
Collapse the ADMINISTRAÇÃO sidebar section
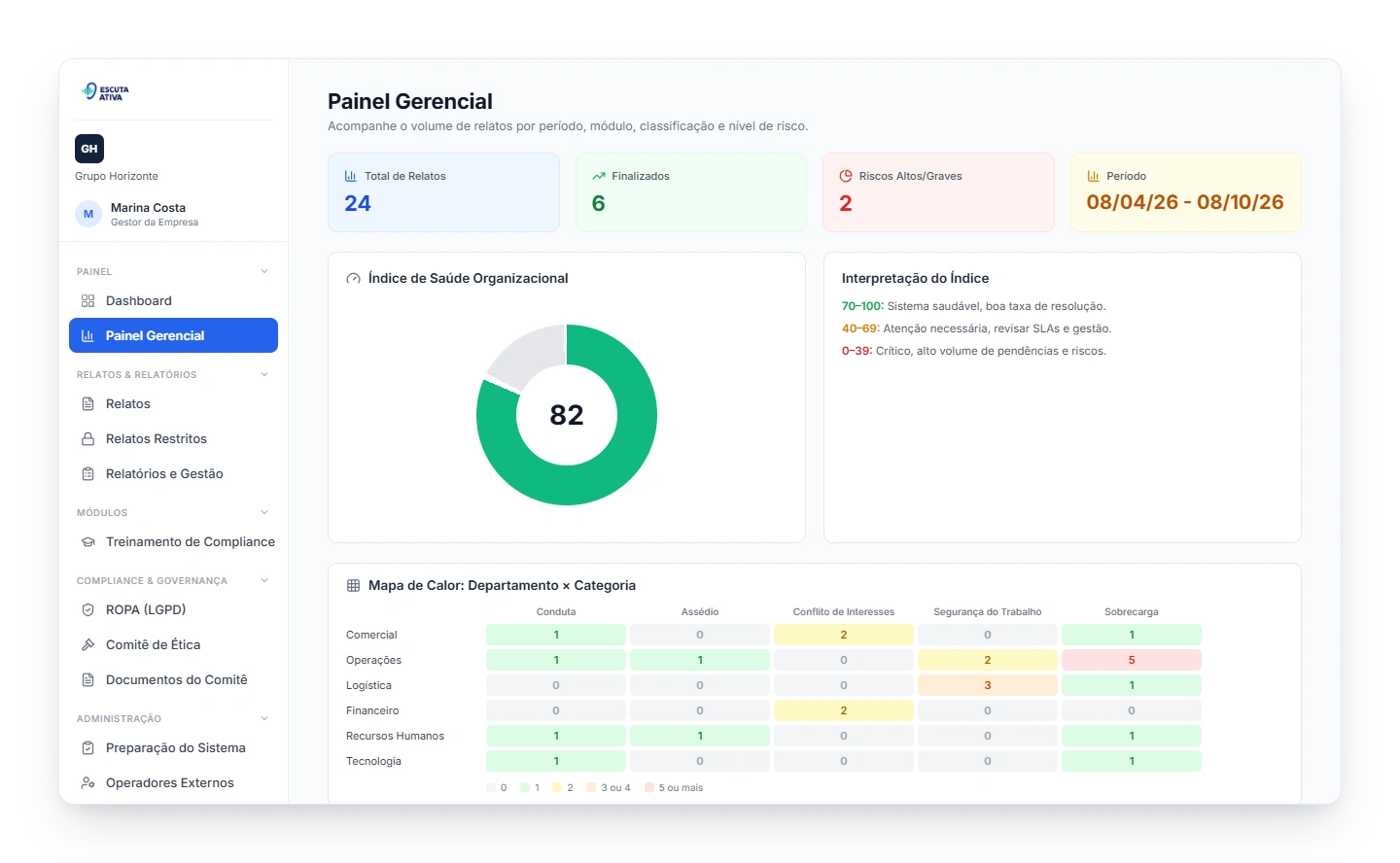click(x=264, y=719)
